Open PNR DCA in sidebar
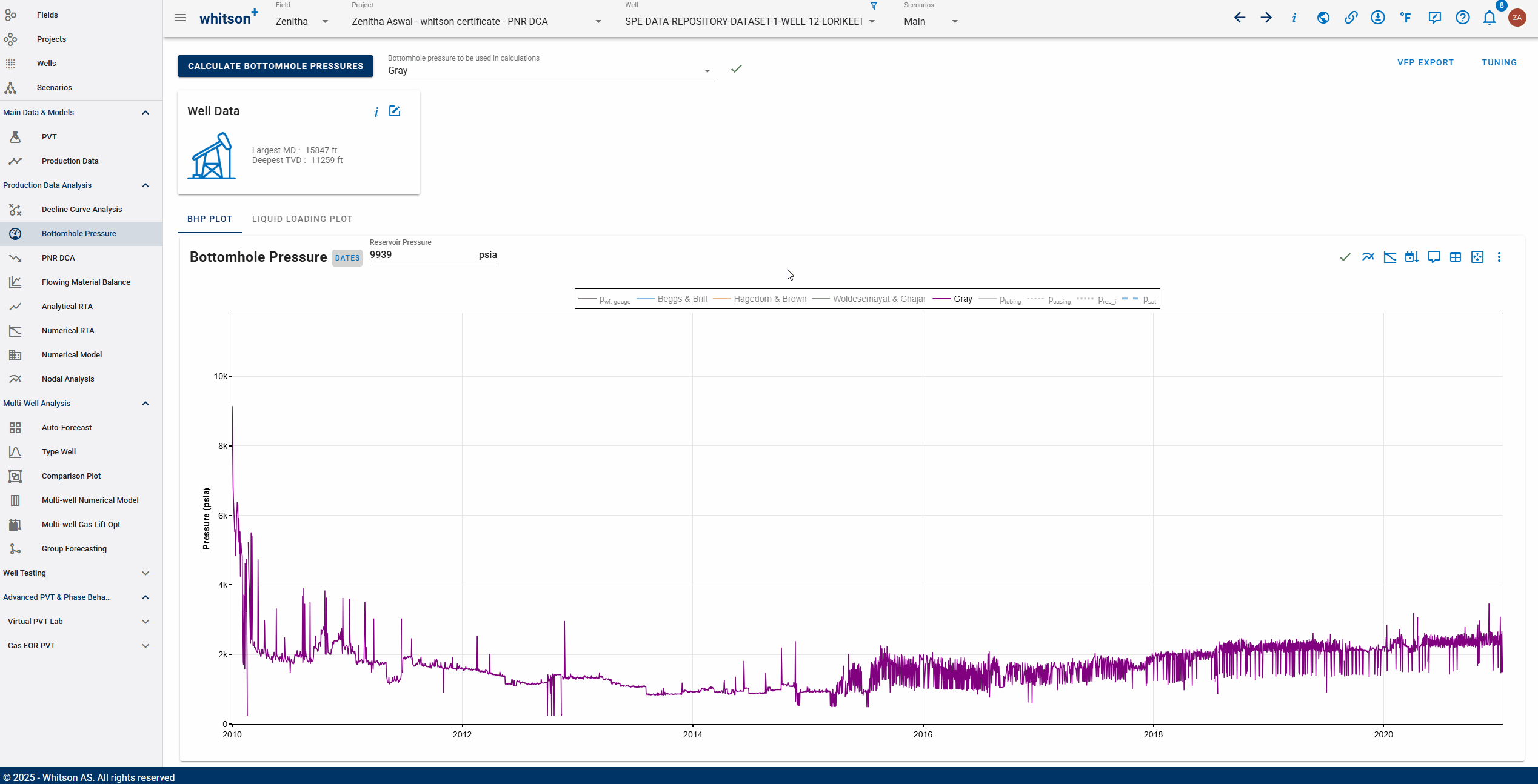 coord(81,258)
